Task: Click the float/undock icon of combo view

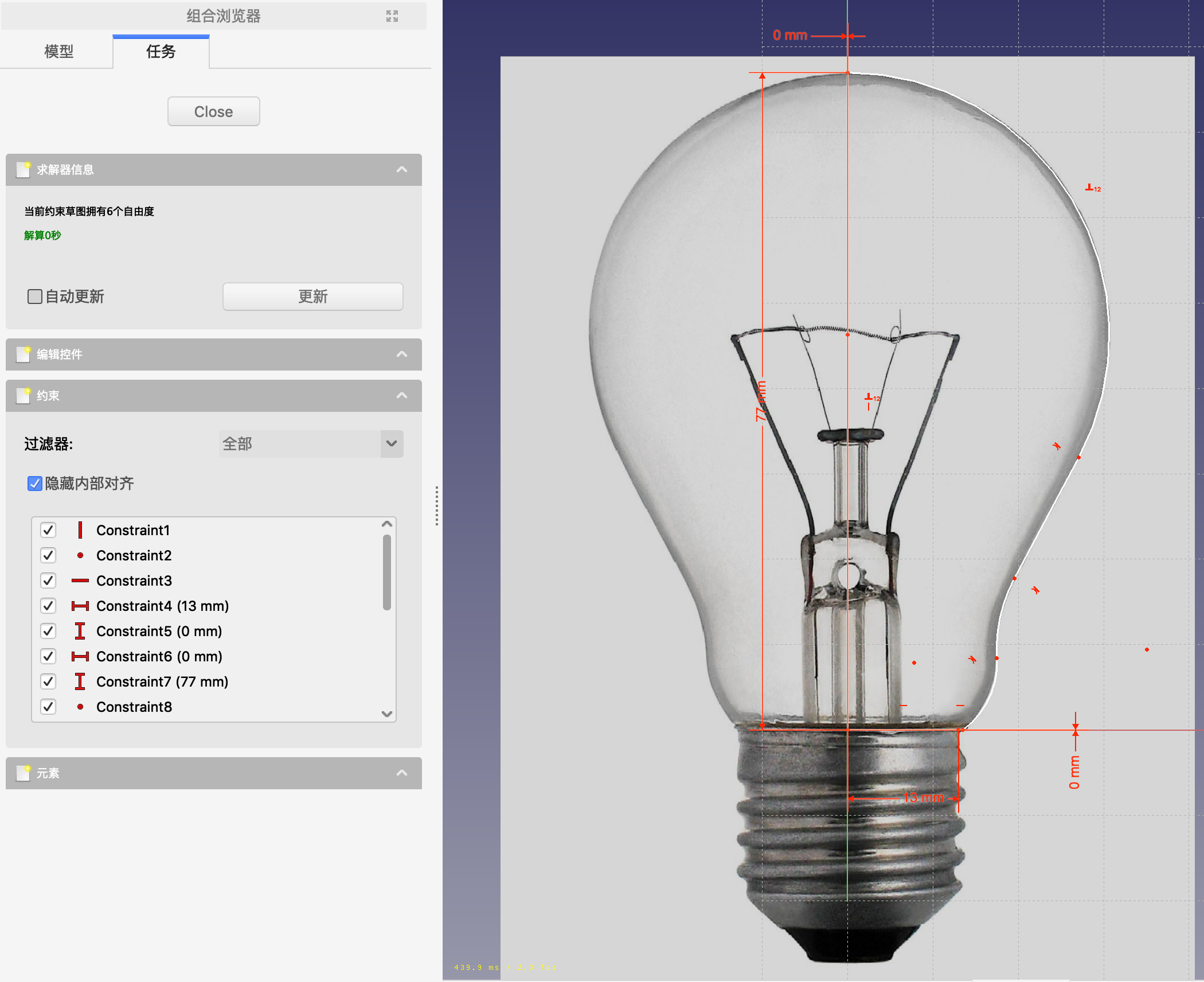Action: 392,16
